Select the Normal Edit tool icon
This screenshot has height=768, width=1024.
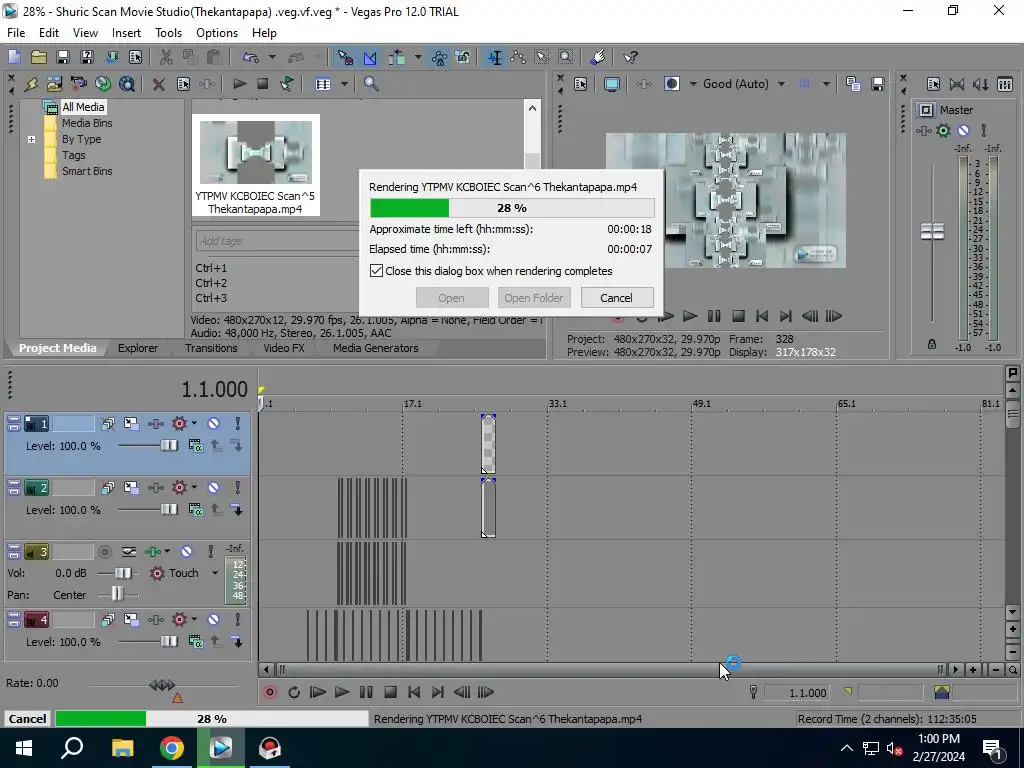[x=495, y=57]
